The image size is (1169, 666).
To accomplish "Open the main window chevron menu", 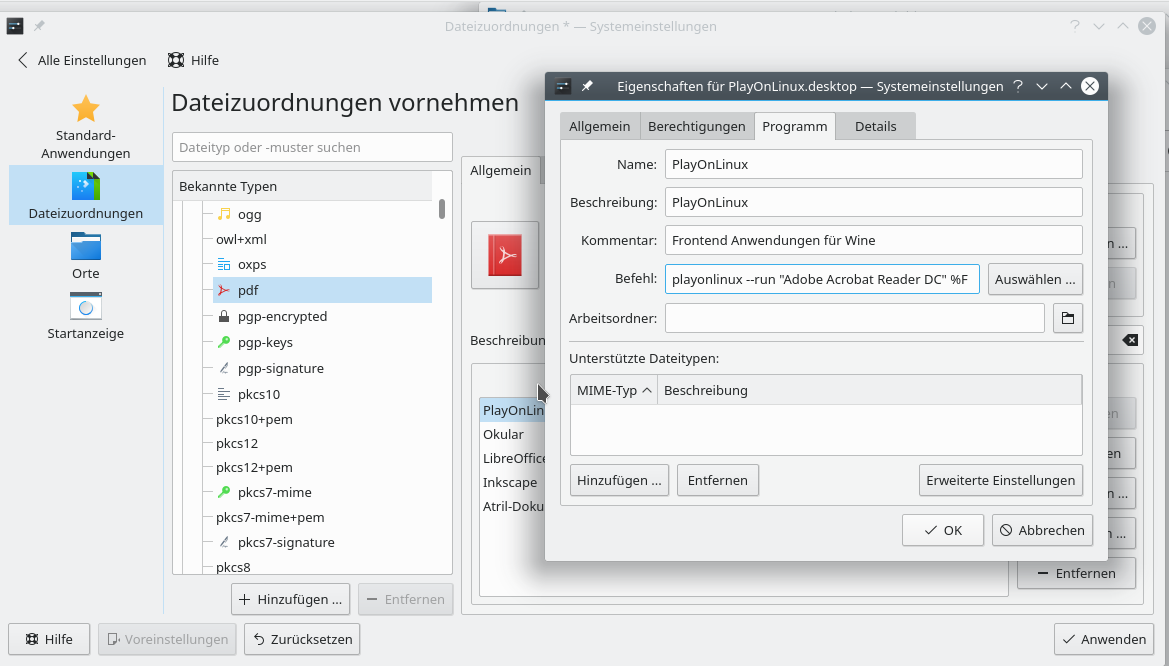I will (1100, 26).
